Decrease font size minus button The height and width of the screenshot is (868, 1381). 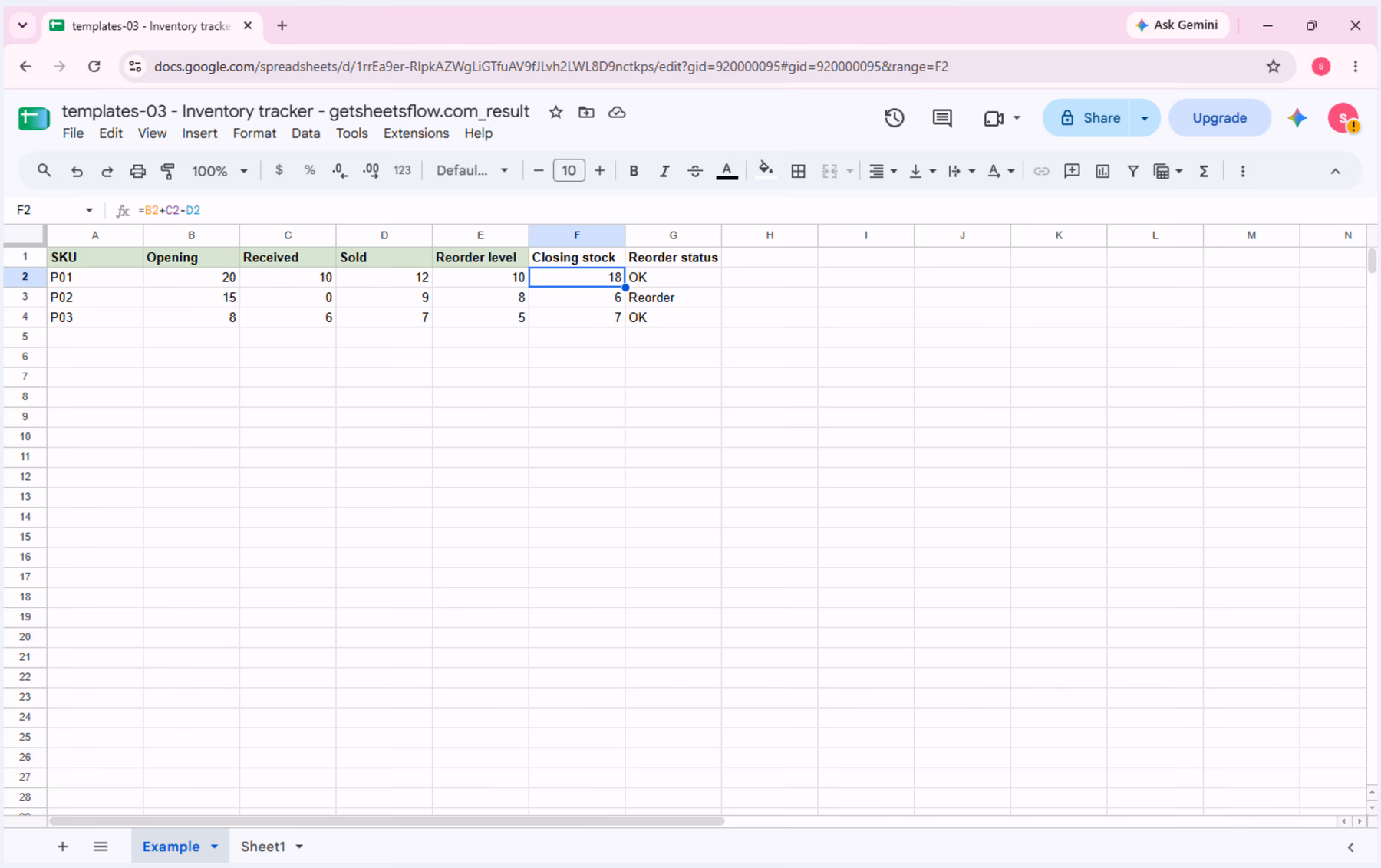click(x=538, y=170)
